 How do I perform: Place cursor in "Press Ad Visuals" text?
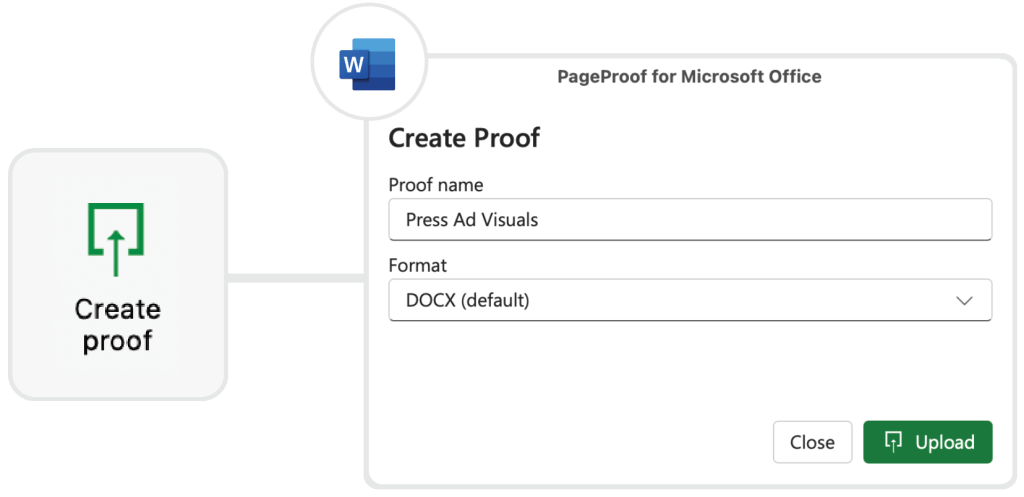click(x=471, y=219)
